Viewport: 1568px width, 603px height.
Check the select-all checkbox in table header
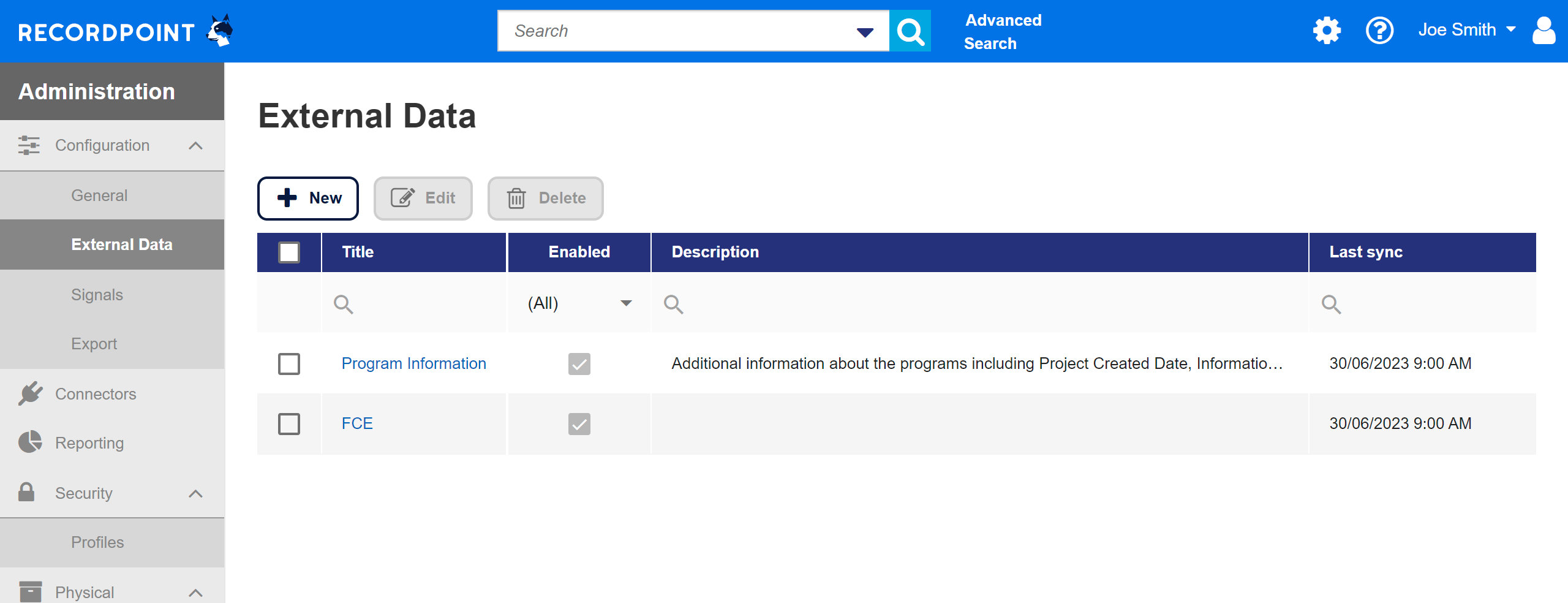click(x=288, y=252)
